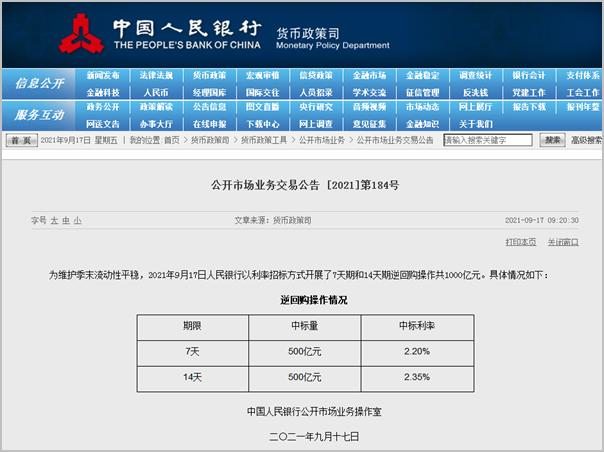Click the 信息公开 category tab
The width and height of the screenshot is (604, 452).
[x=39, y=84]
